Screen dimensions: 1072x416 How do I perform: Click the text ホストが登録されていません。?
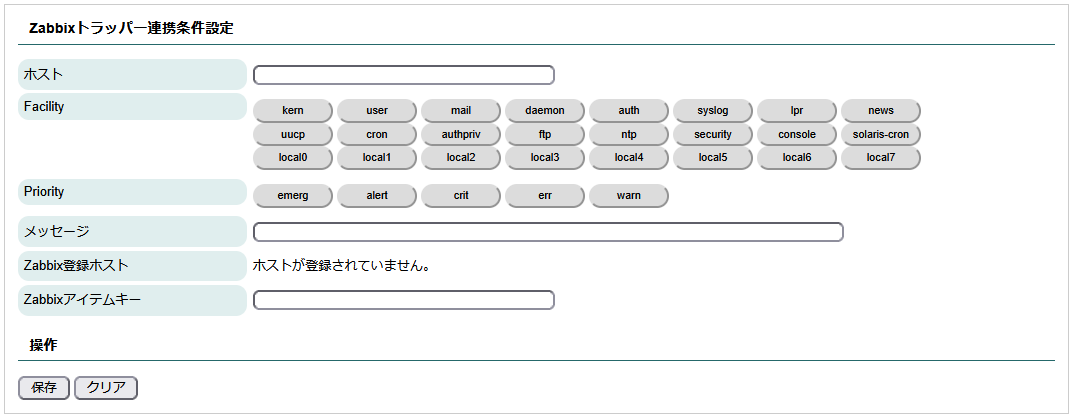click(341, 265)
